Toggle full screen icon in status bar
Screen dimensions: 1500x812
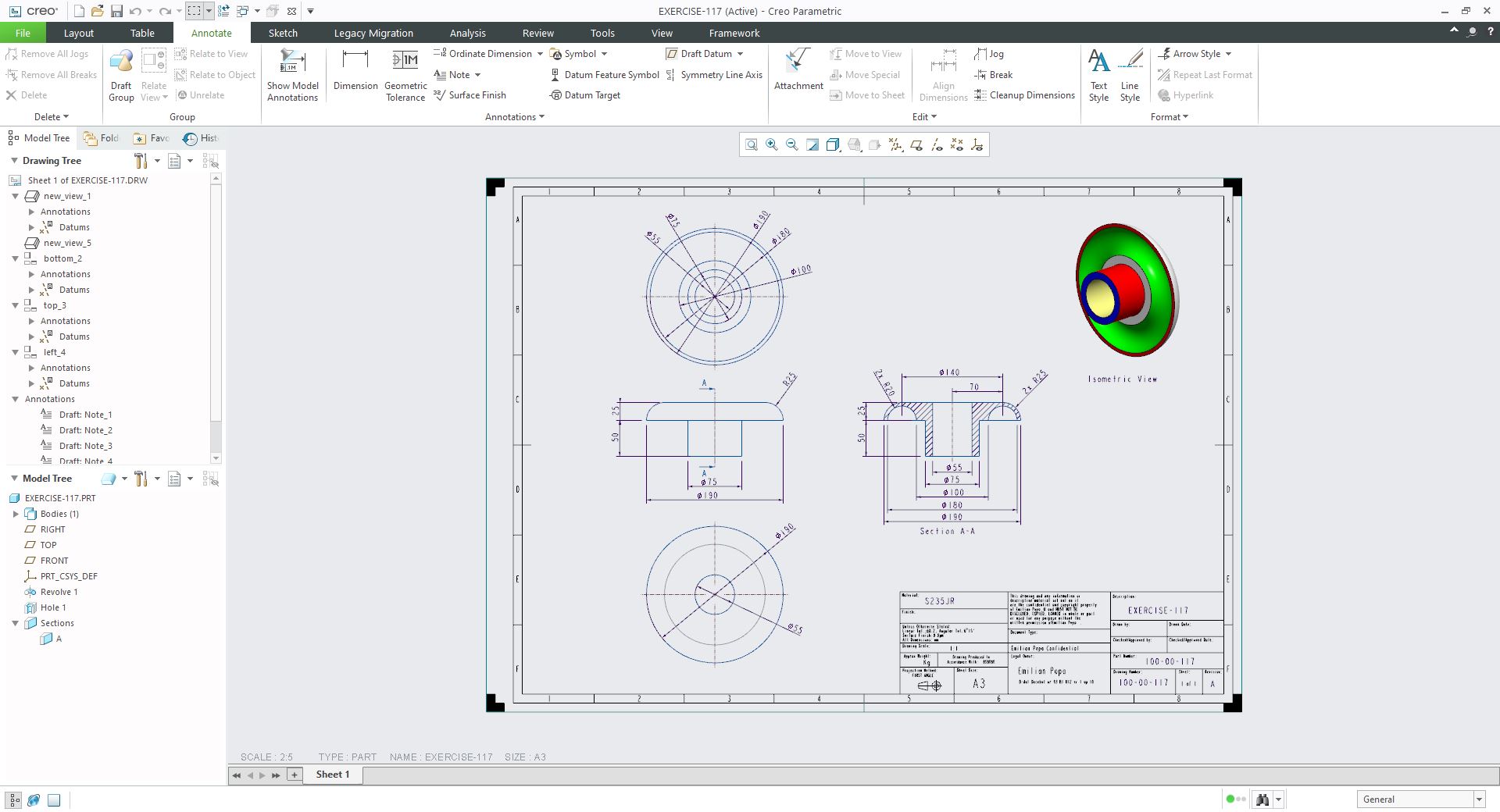click(x=54, y=800)
